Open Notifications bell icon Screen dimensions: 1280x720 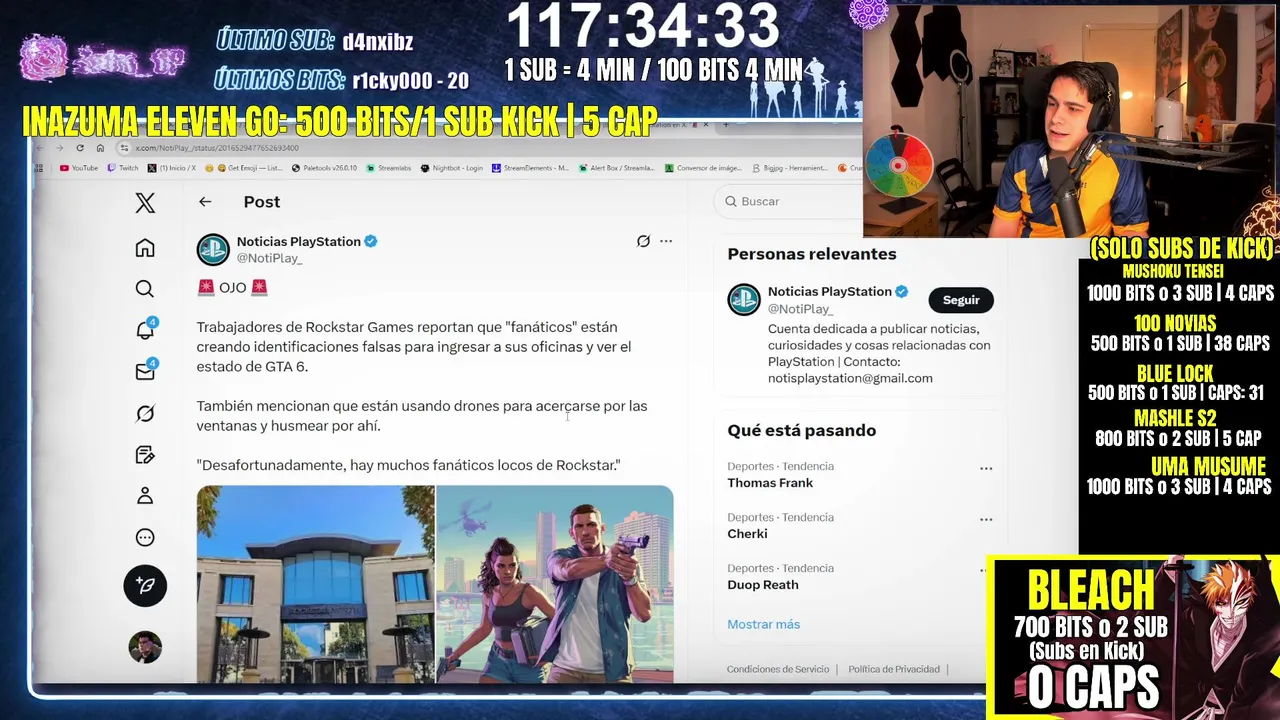click(x=145, y=330)
